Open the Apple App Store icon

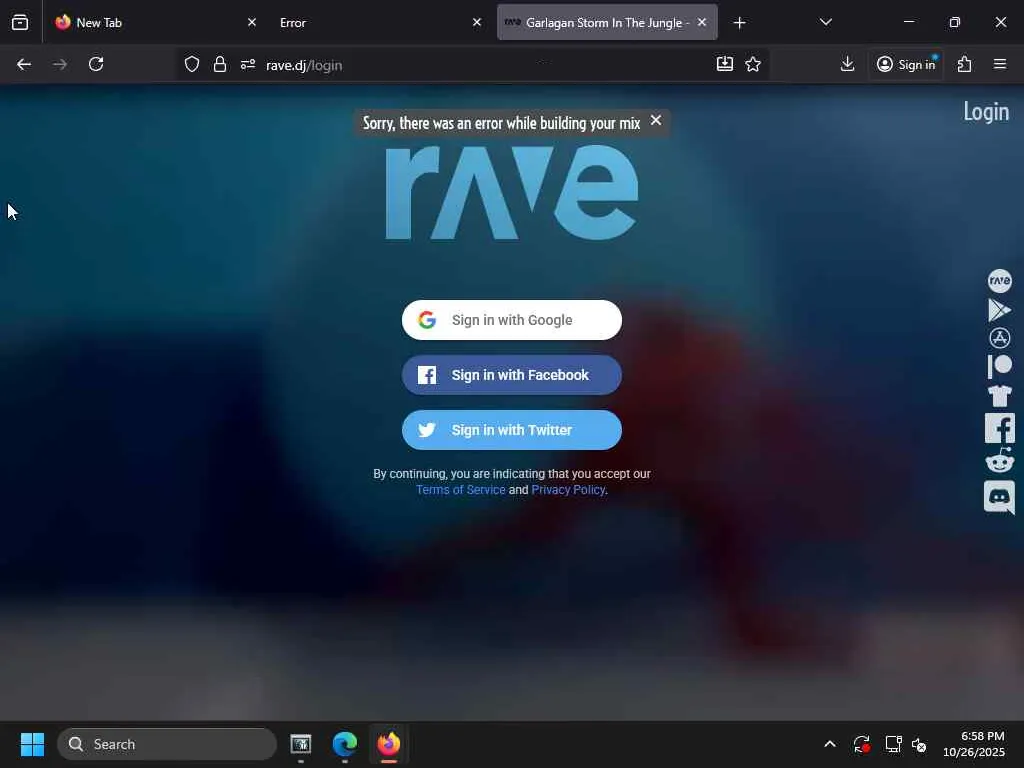pyautogui.click(x=999, y=338)
